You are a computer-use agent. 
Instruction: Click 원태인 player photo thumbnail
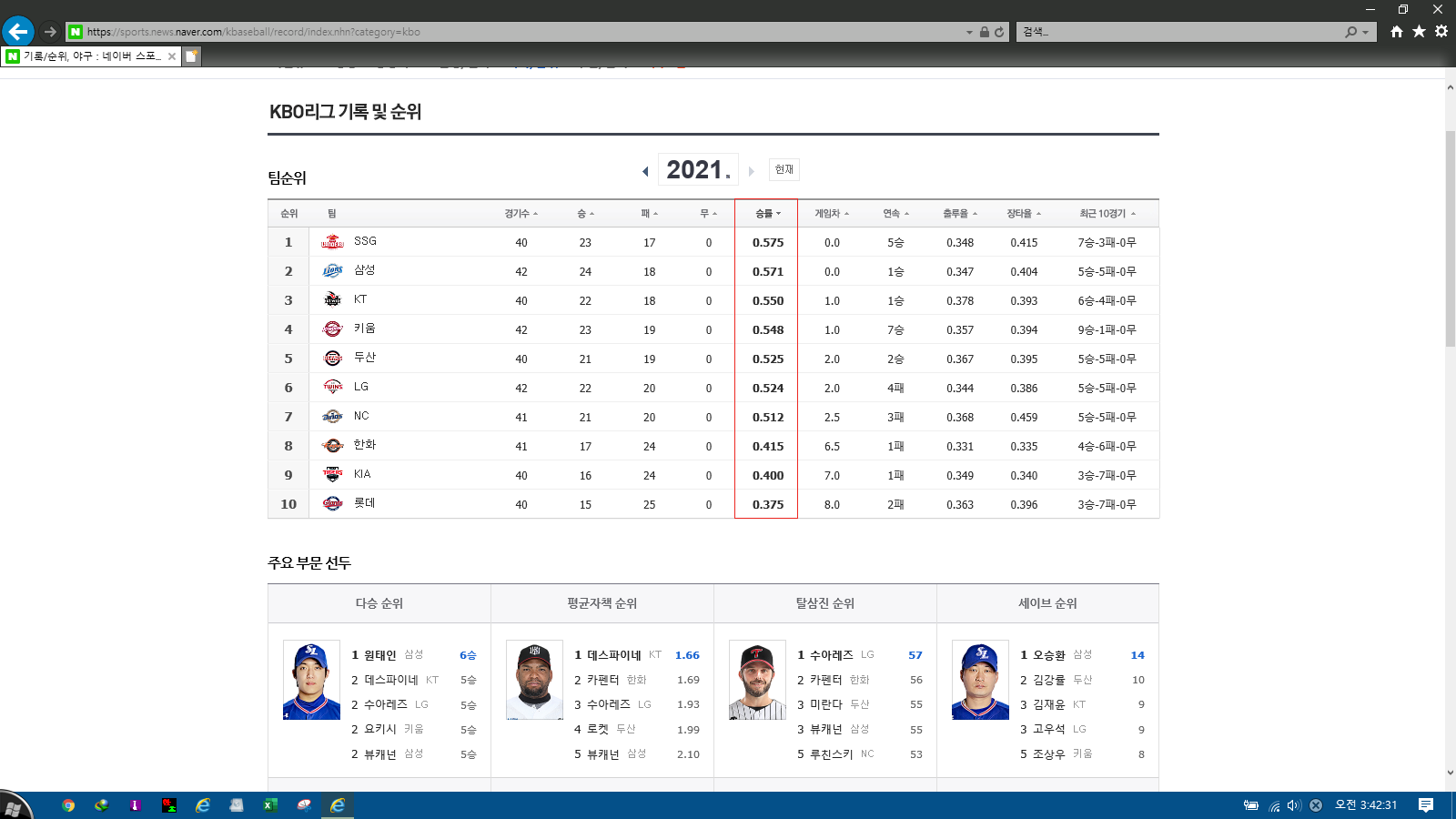click(311, 680)
